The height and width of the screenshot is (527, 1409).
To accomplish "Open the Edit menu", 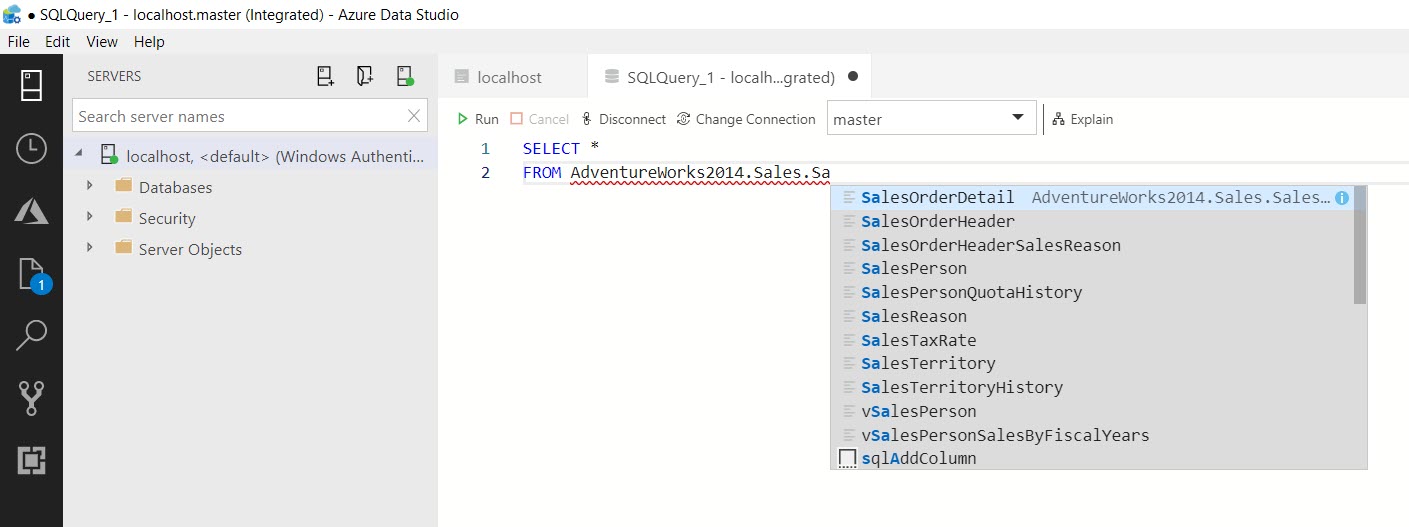I will click(x=58, y=42).
